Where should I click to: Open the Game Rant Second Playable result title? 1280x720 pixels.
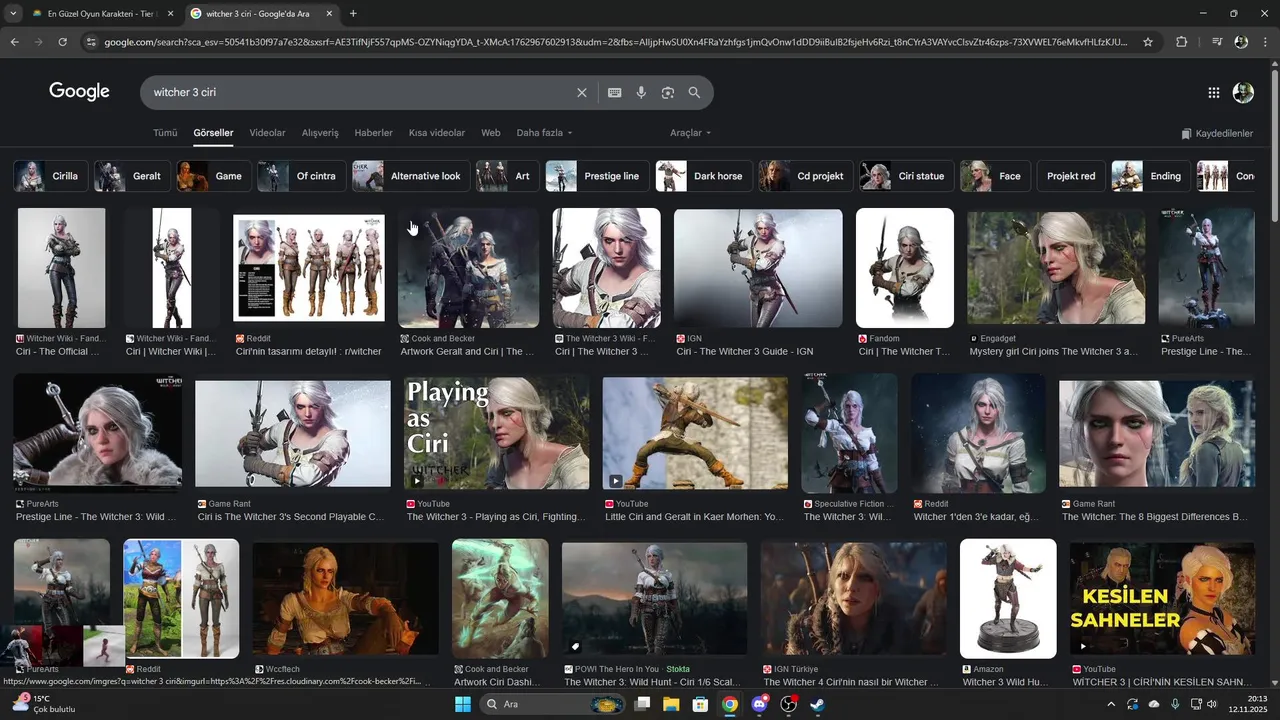291,517
